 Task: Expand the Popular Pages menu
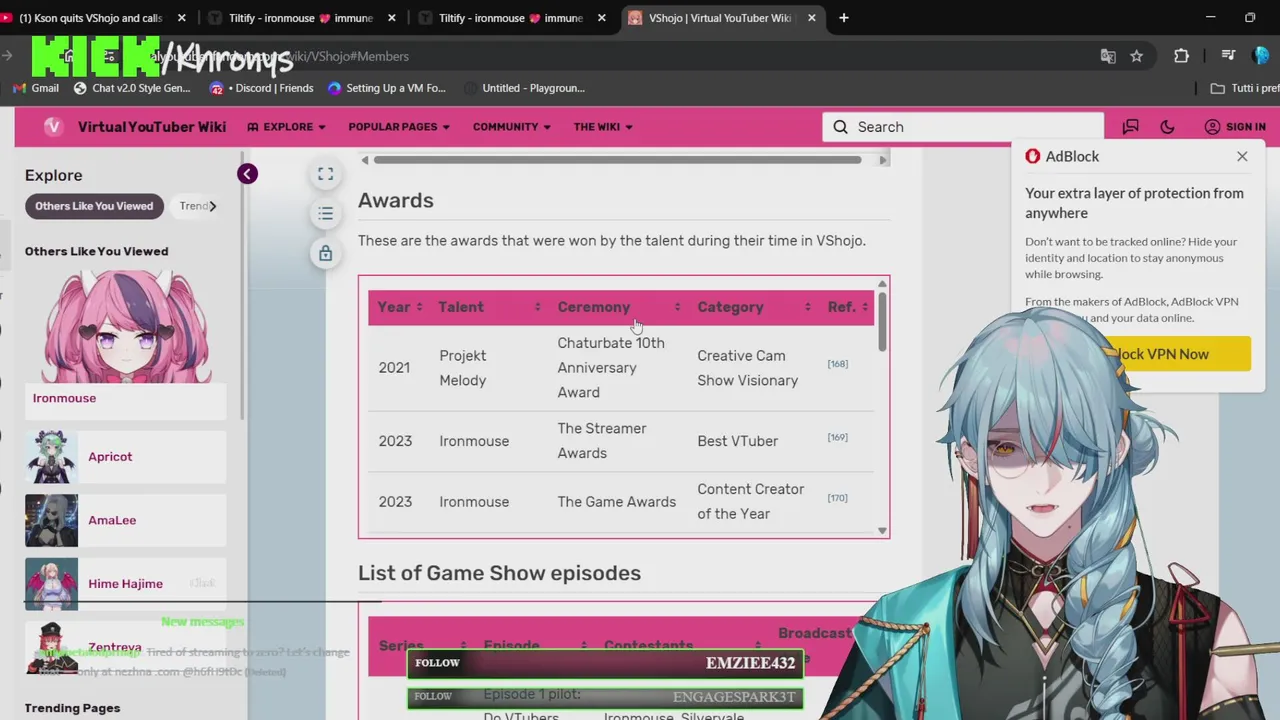(x=399, y=127)
